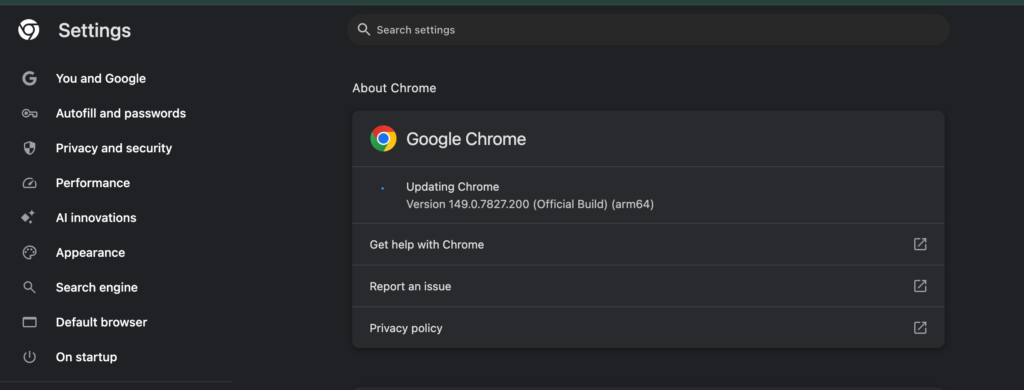Viewport: 1024px width, 390px height.
Task: Click the Settings page title
Action: point(95,30)
